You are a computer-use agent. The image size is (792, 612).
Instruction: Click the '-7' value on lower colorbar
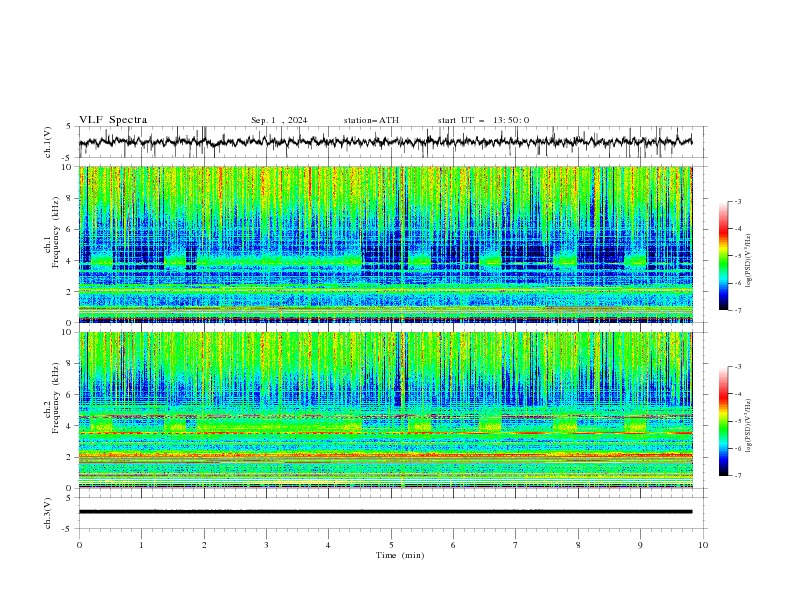737,476
